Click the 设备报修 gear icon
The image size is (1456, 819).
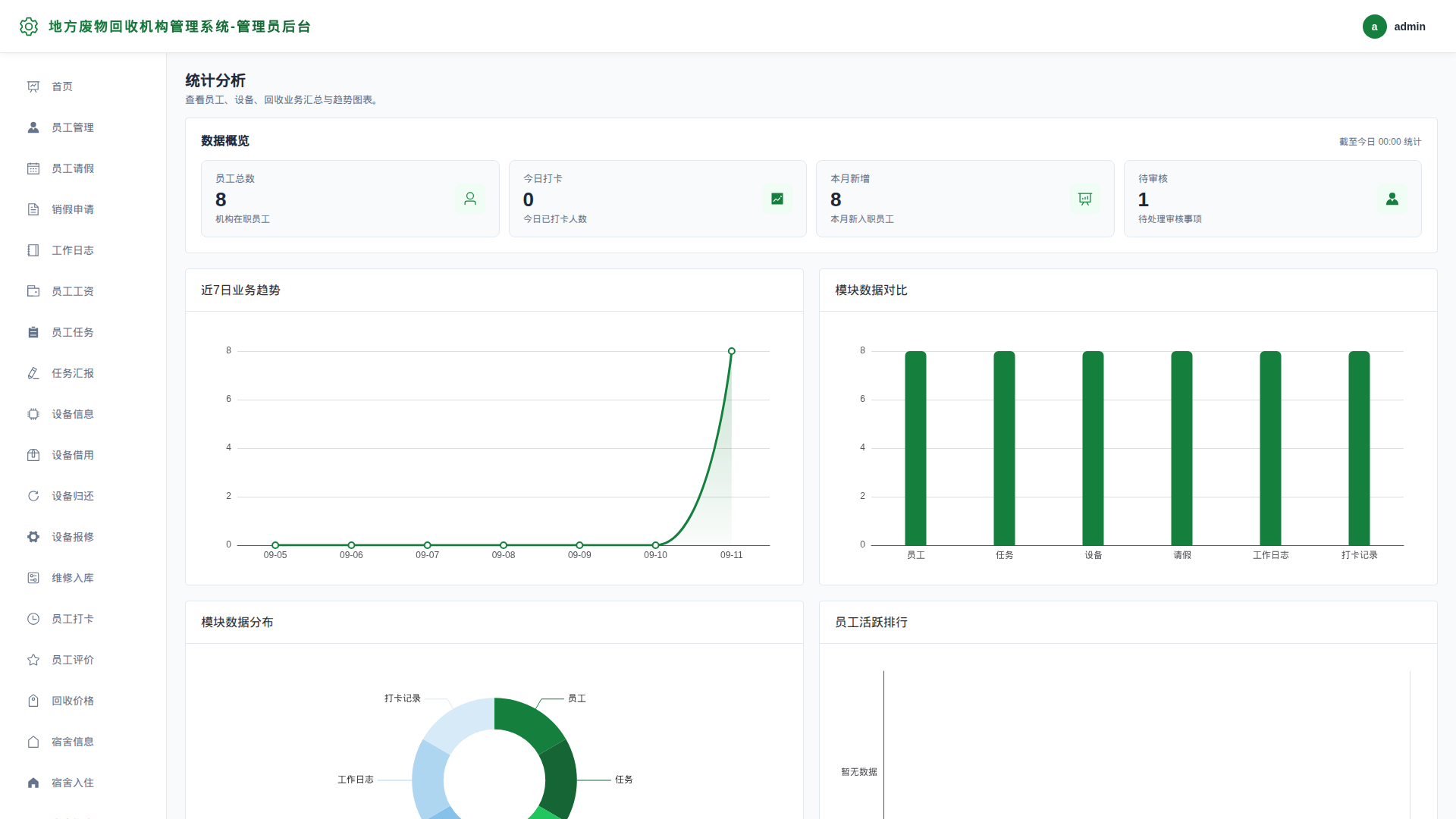(x=33, y=537)
